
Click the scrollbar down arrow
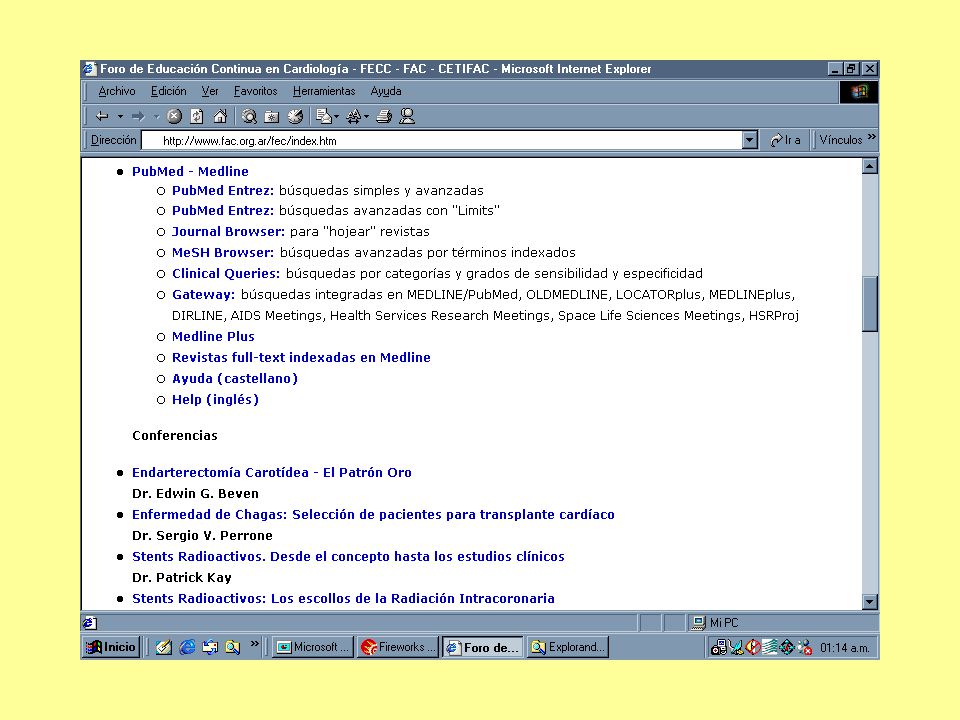click(870, 601)
